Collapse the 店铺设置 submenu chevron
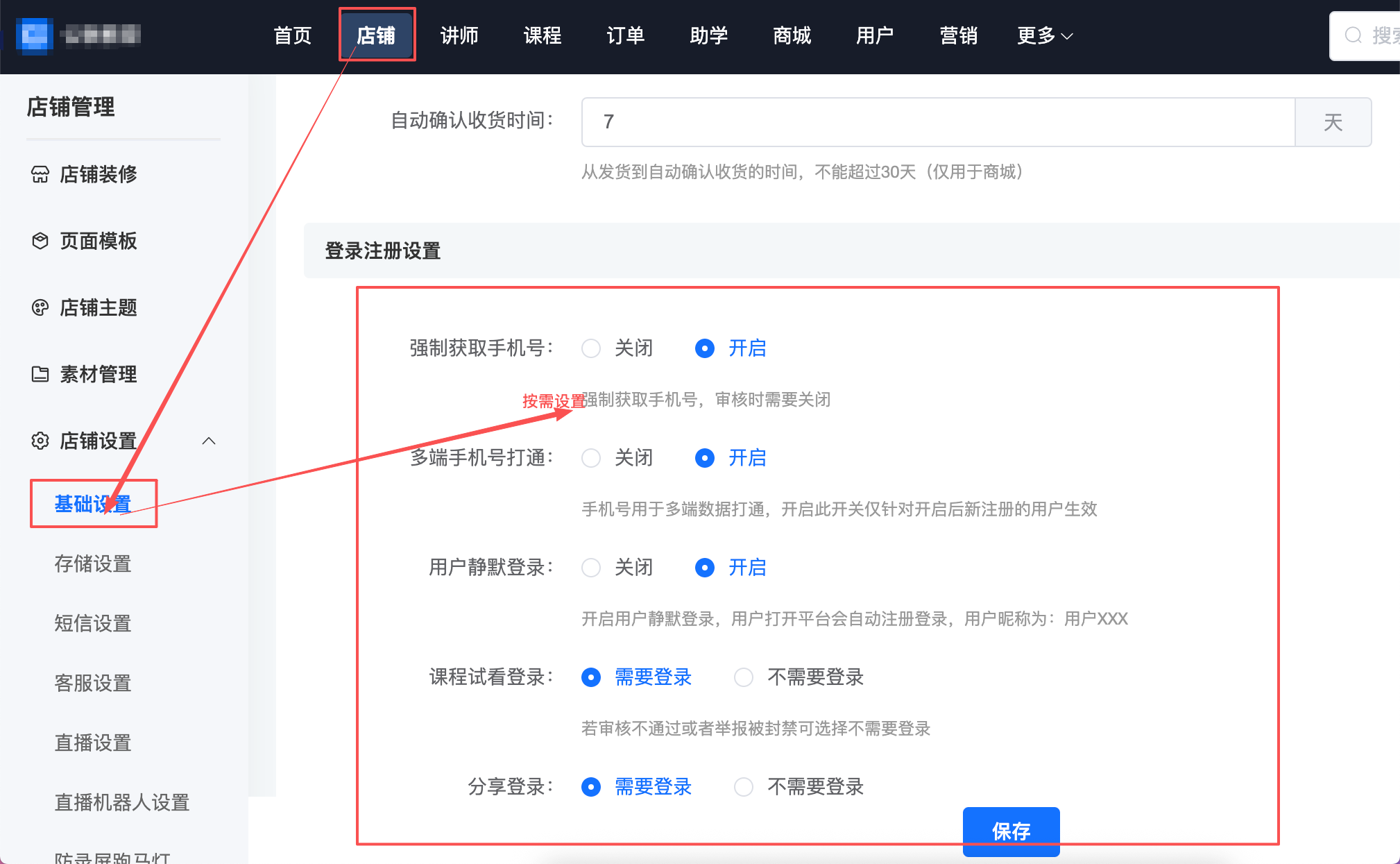 [209, 441]
